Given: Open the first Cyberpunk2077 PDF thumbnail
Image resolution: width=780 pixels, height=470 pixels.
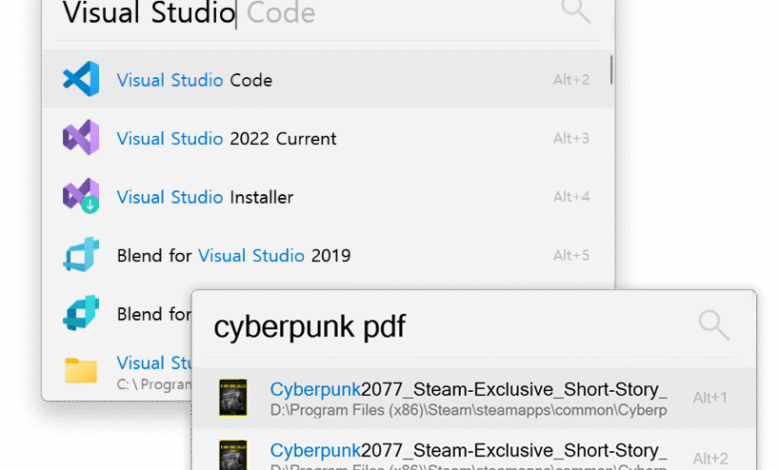Looking at the screenshot, I should tap(232, 398).
